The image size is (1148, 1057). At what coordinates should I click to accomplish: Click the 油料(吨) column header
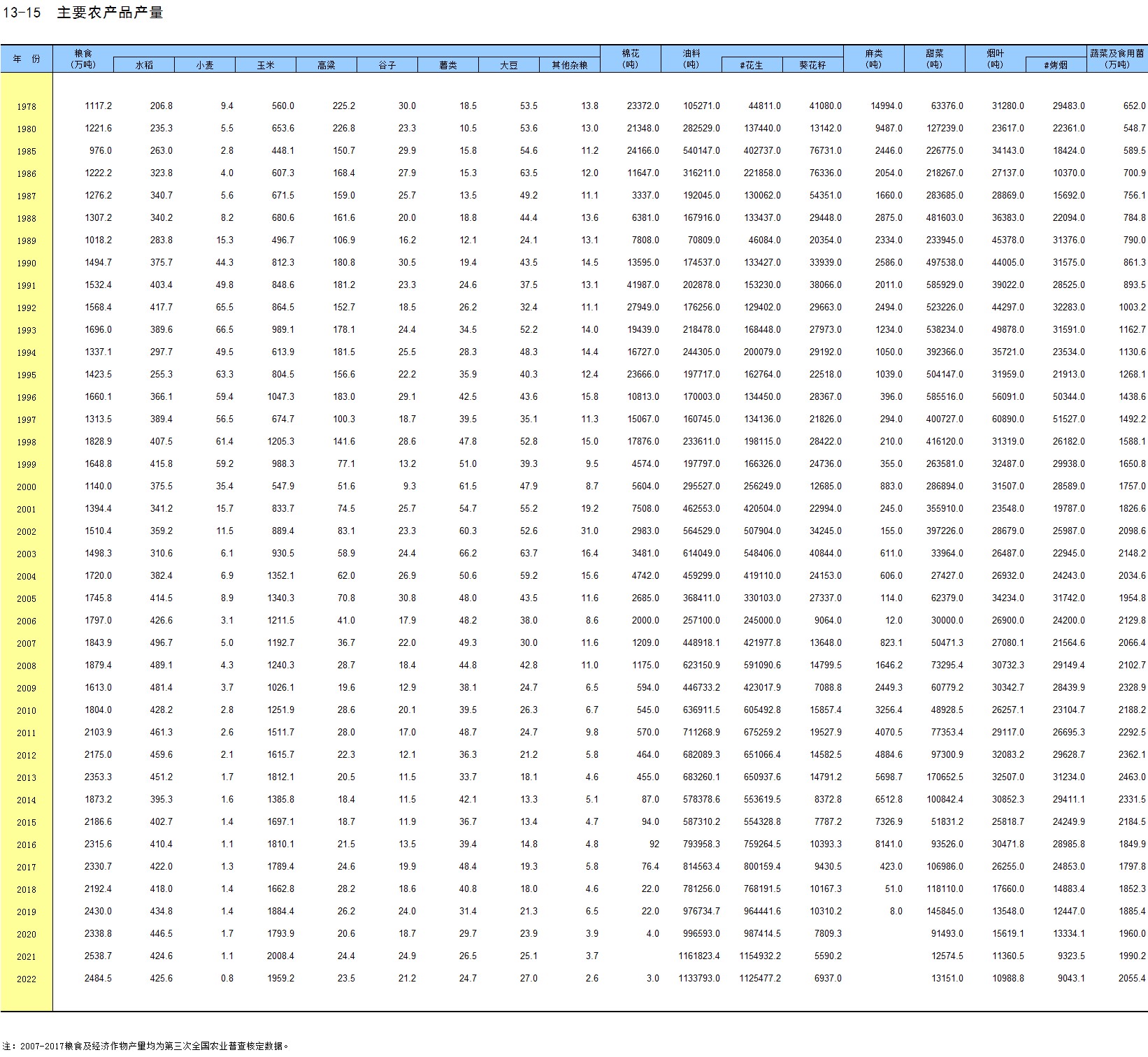[x=691, y=59]
